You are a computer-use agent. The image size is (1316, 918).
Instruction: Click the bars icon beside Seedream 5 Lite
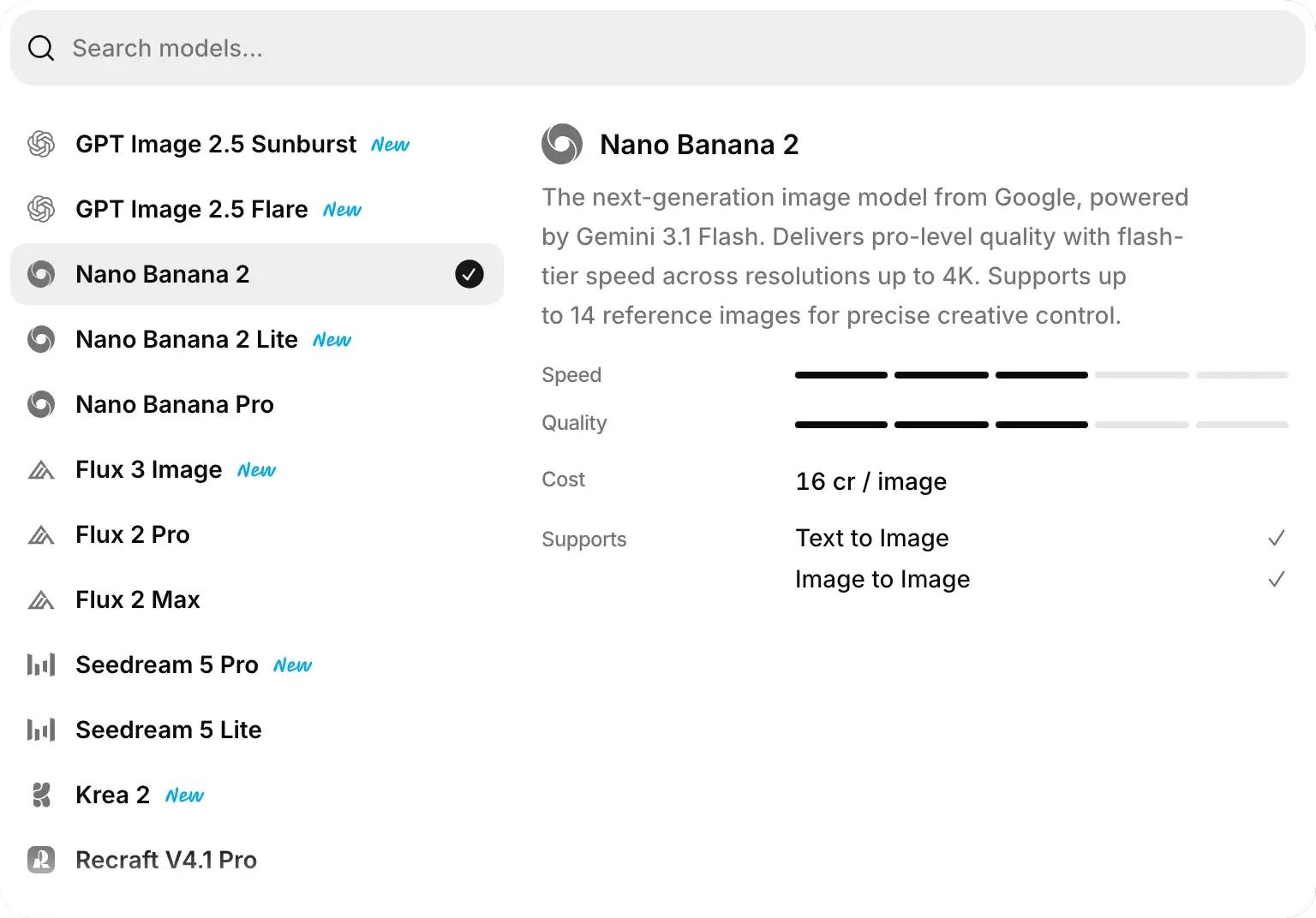coord(41,730)
